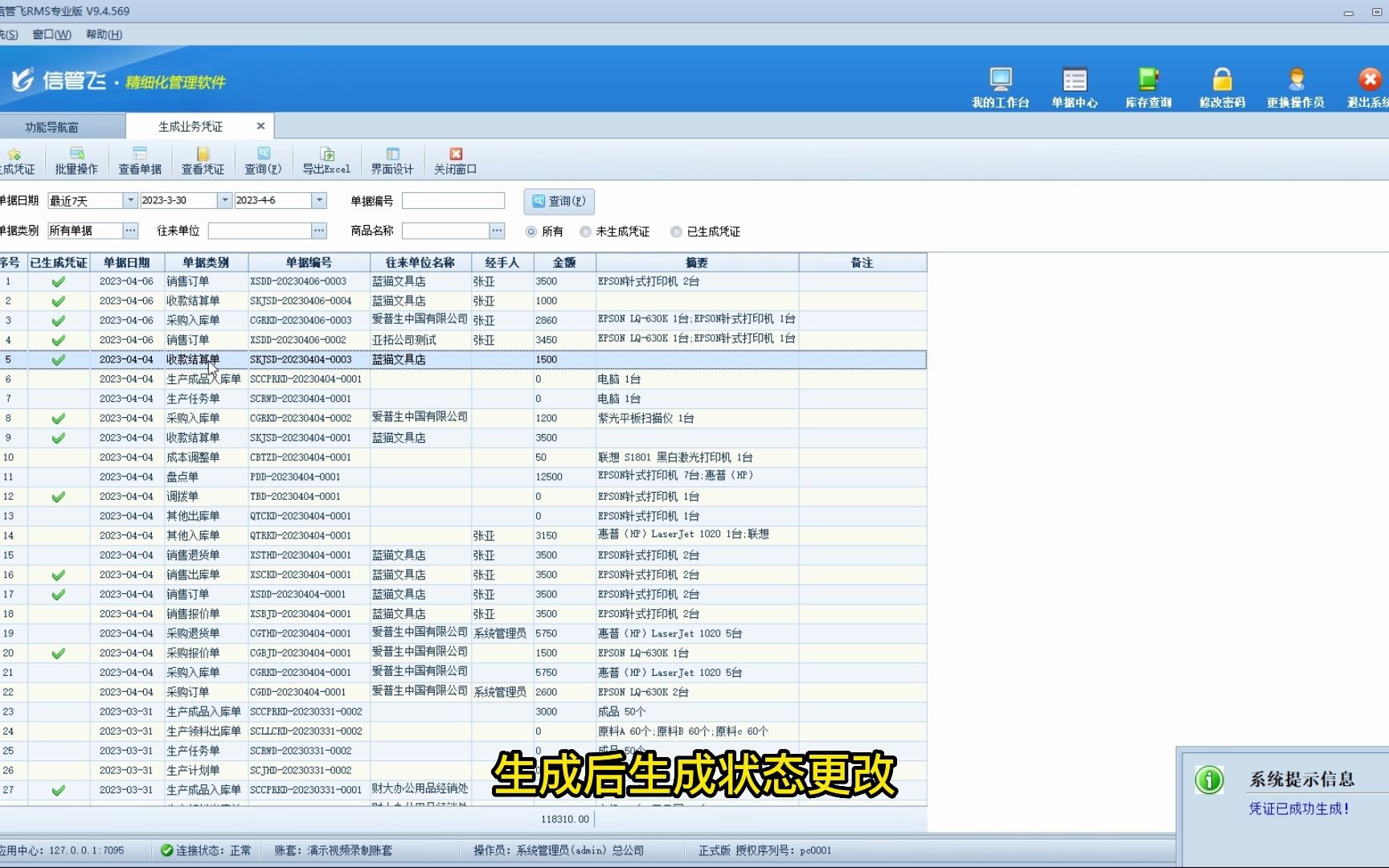Click the 批量操作 batch operation icon

pyautogui.click(x=77, y=160)
